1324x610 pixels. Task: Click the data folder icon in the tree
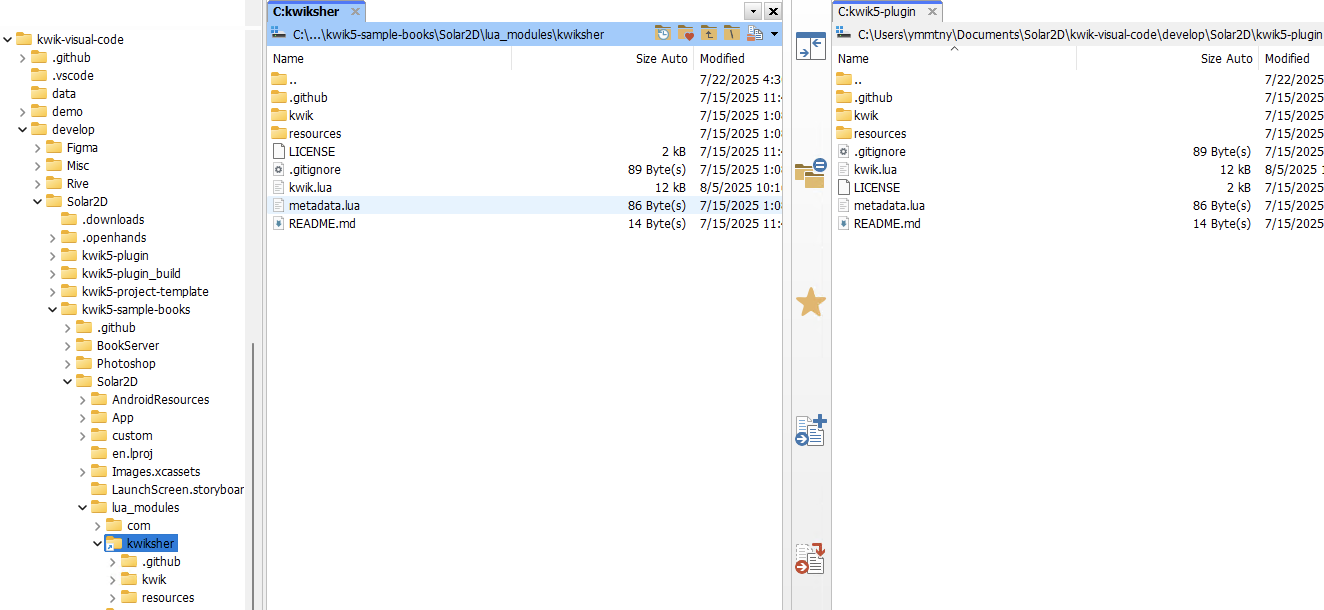[39, 93]
